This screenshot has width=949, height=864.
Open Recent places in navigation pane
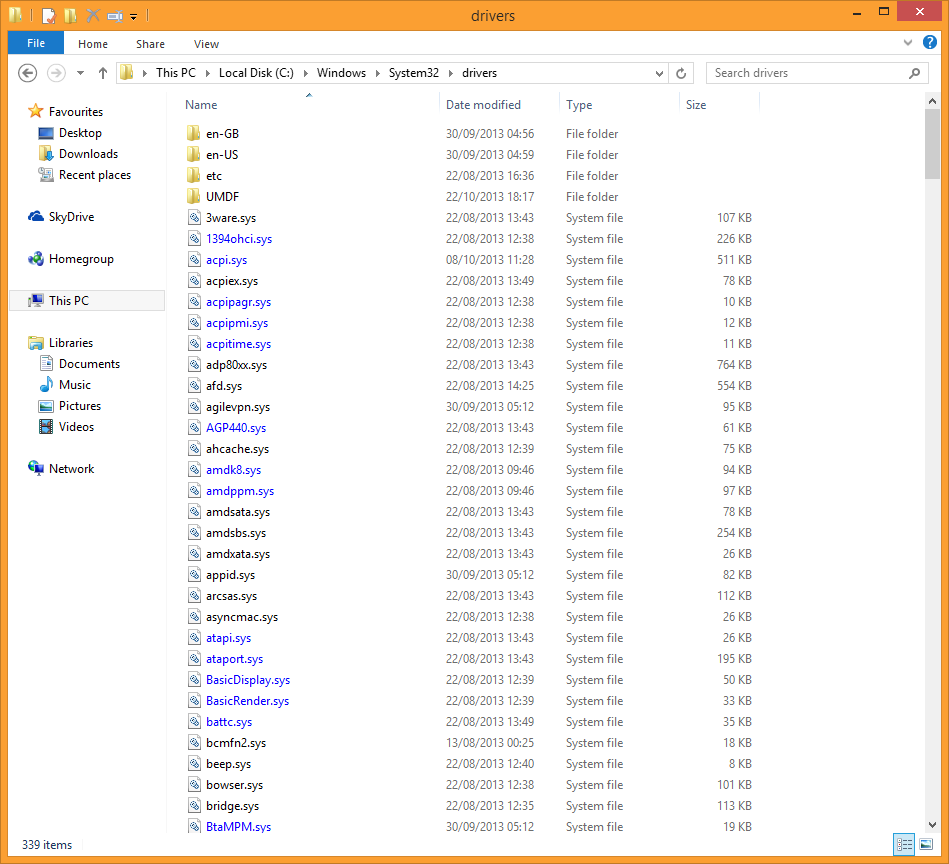tap(94, 175)
